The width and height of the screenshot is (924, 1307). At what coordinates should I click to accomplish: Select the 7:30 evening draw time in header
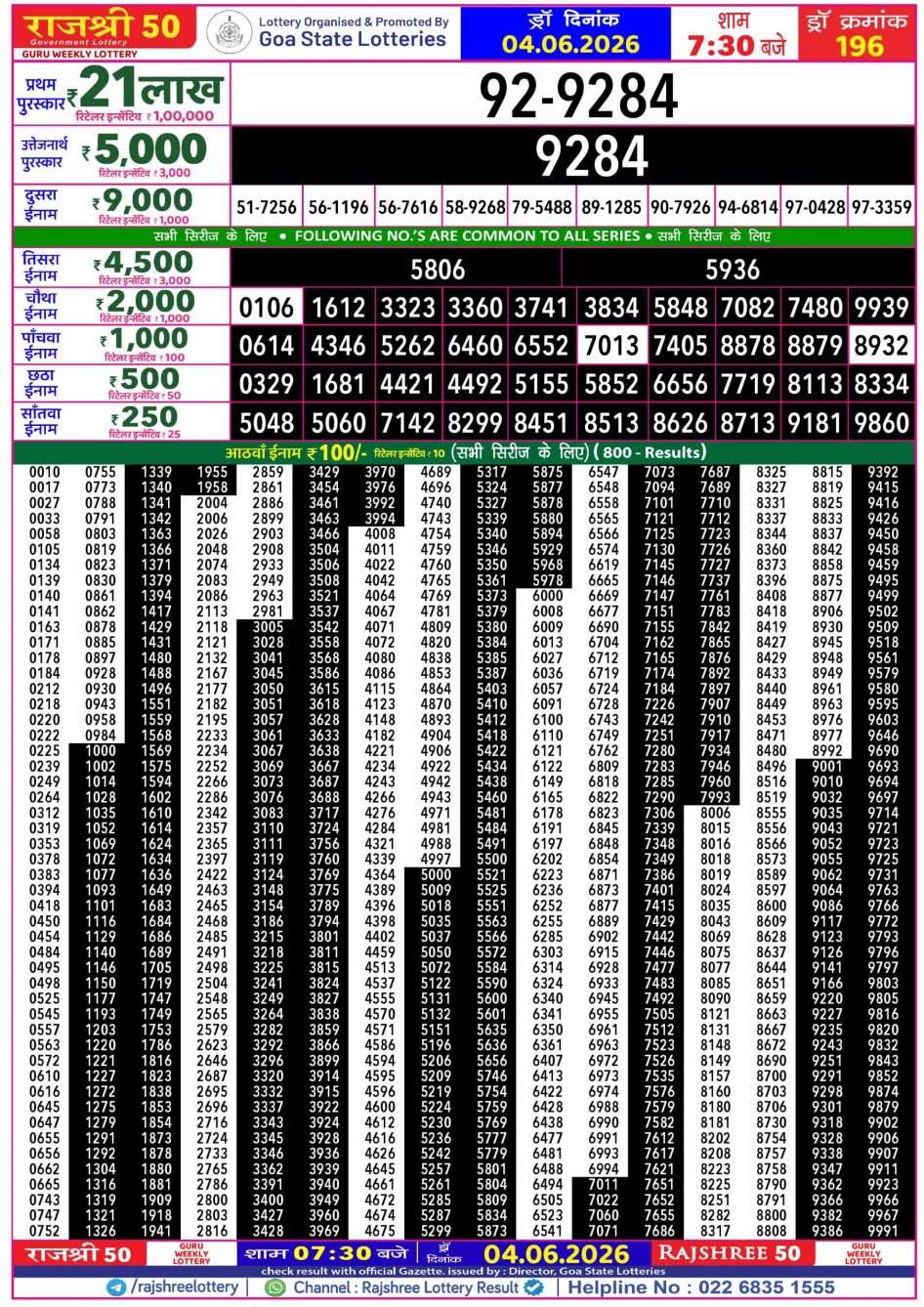(x=736, y=45)
